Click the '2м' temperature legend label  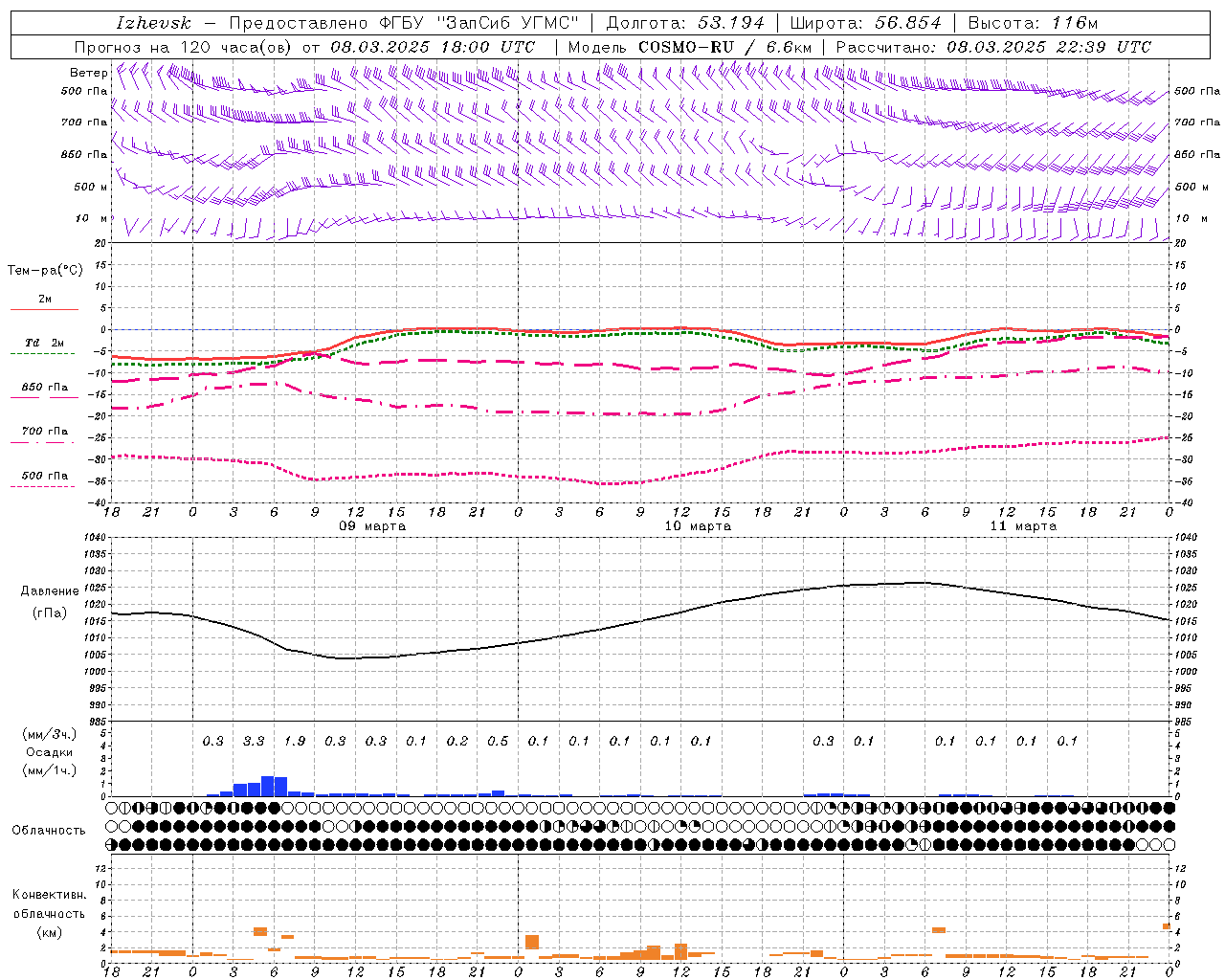pos(45,299)
